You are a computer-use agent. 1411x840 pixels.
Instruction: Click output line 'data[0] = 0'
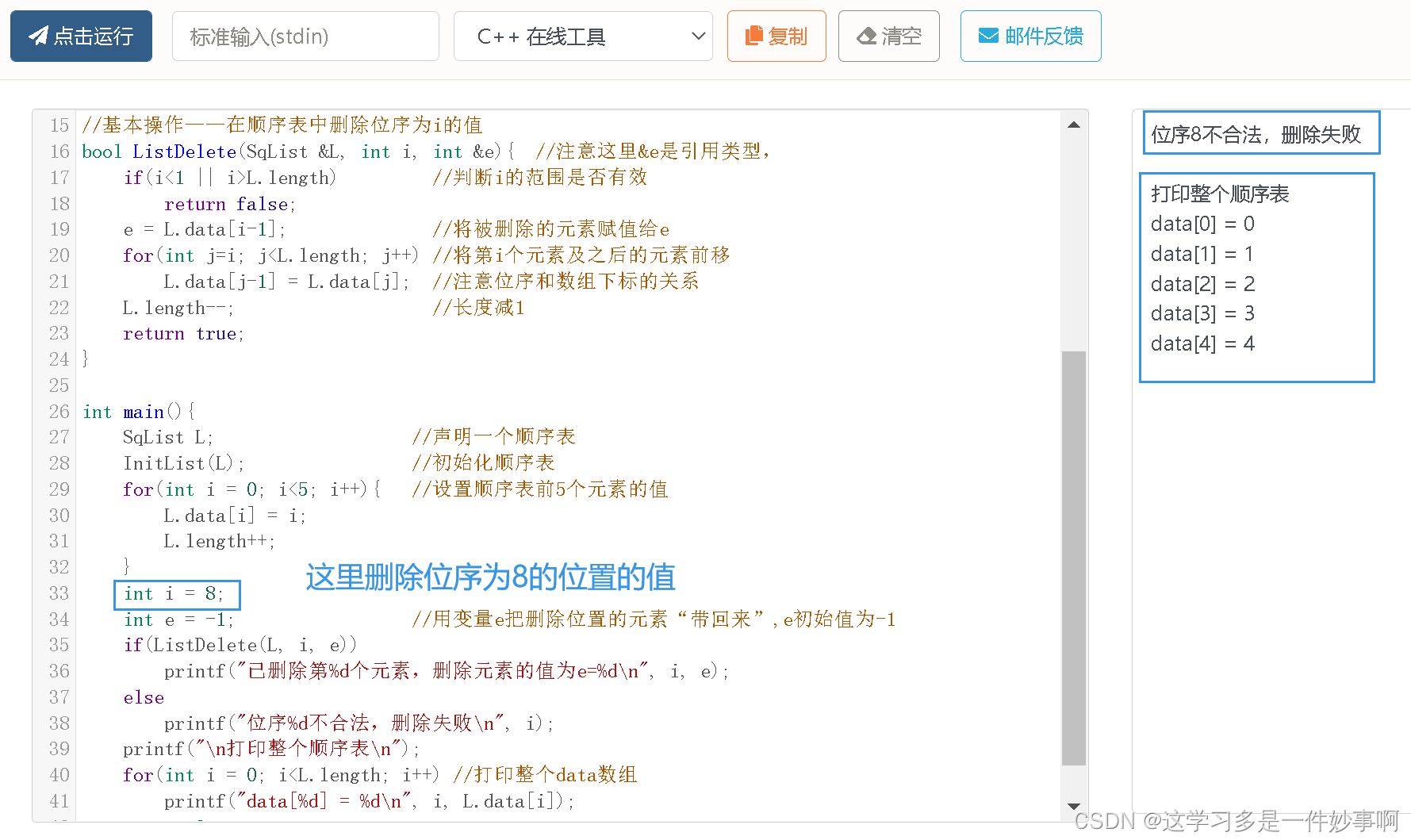1202,224
